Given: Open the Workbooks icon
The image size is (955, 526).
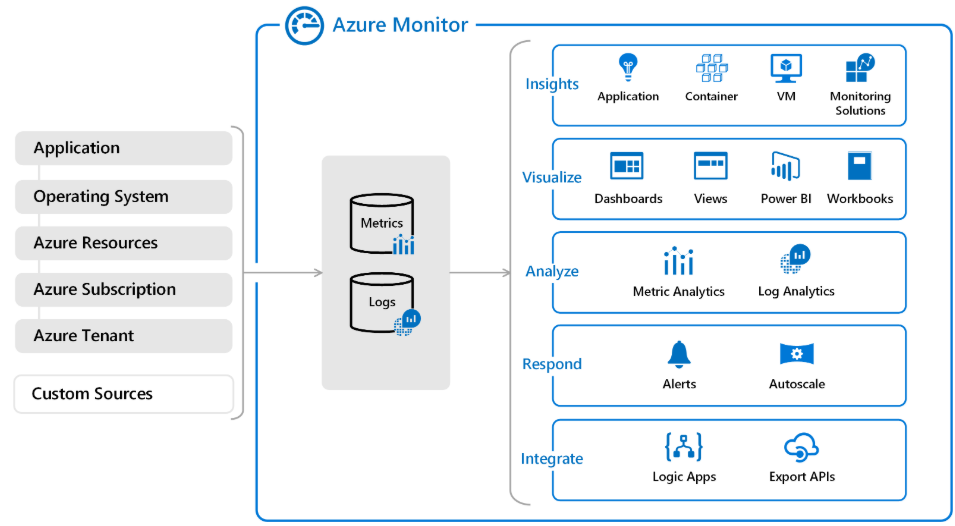Looking at the screenshot, I should point(860,166).
